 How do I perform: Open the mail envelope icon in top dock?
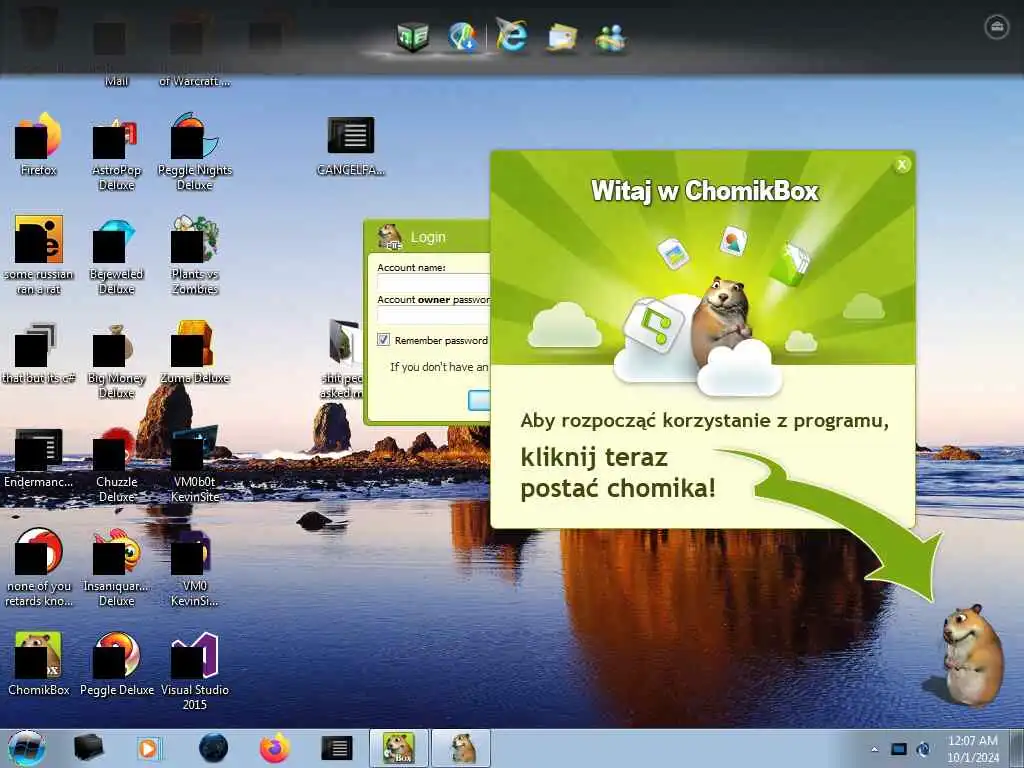(x=562, y=37)
